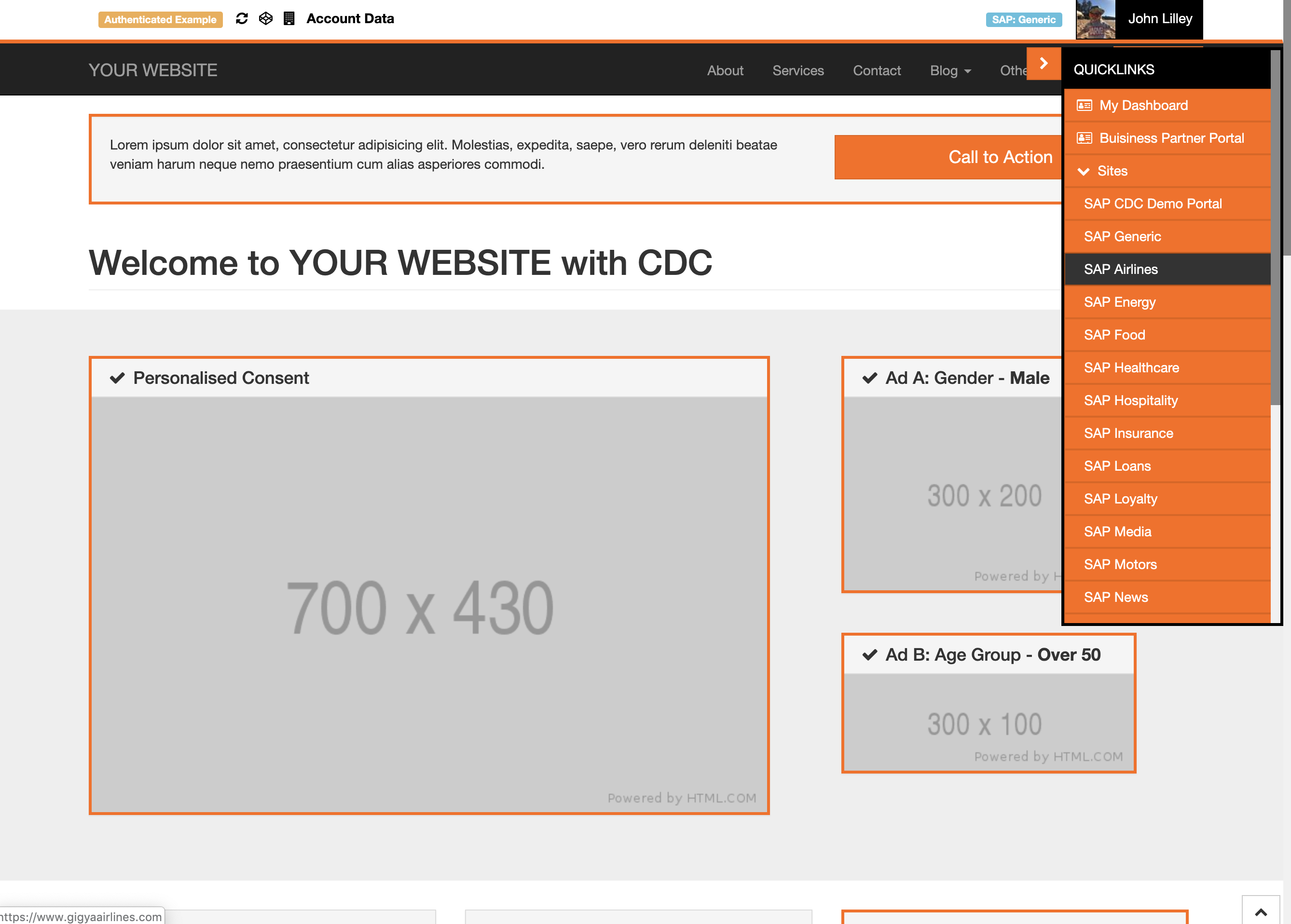This screenshot has height=924, width=1291.
Task: Open the Blog dropdown menu
Action: click(950, 70)
